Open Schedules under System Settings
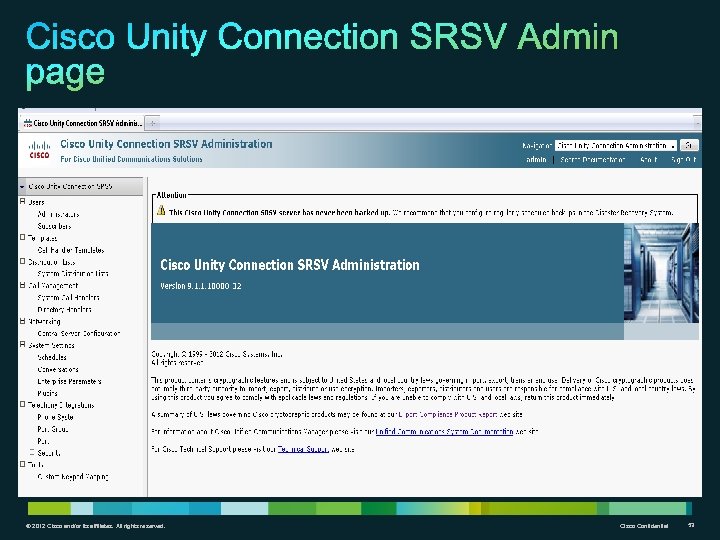 [x=52, y=357]
